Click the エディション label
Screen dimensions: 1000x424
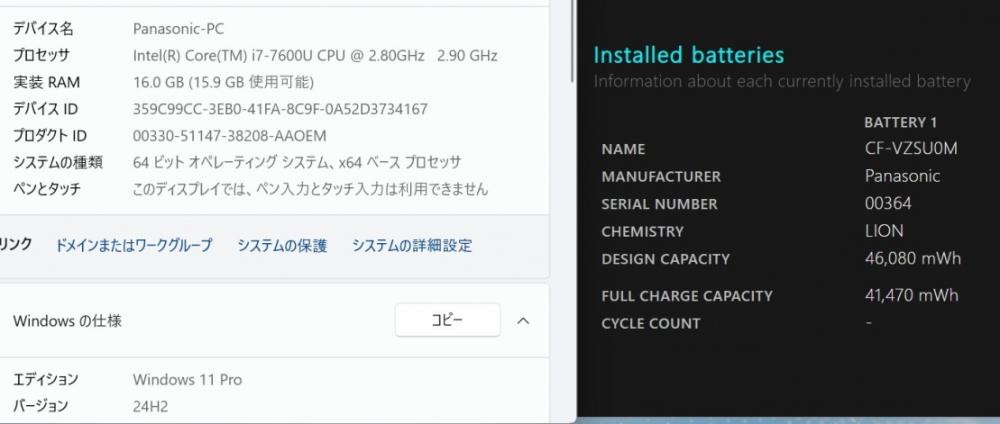46,379
